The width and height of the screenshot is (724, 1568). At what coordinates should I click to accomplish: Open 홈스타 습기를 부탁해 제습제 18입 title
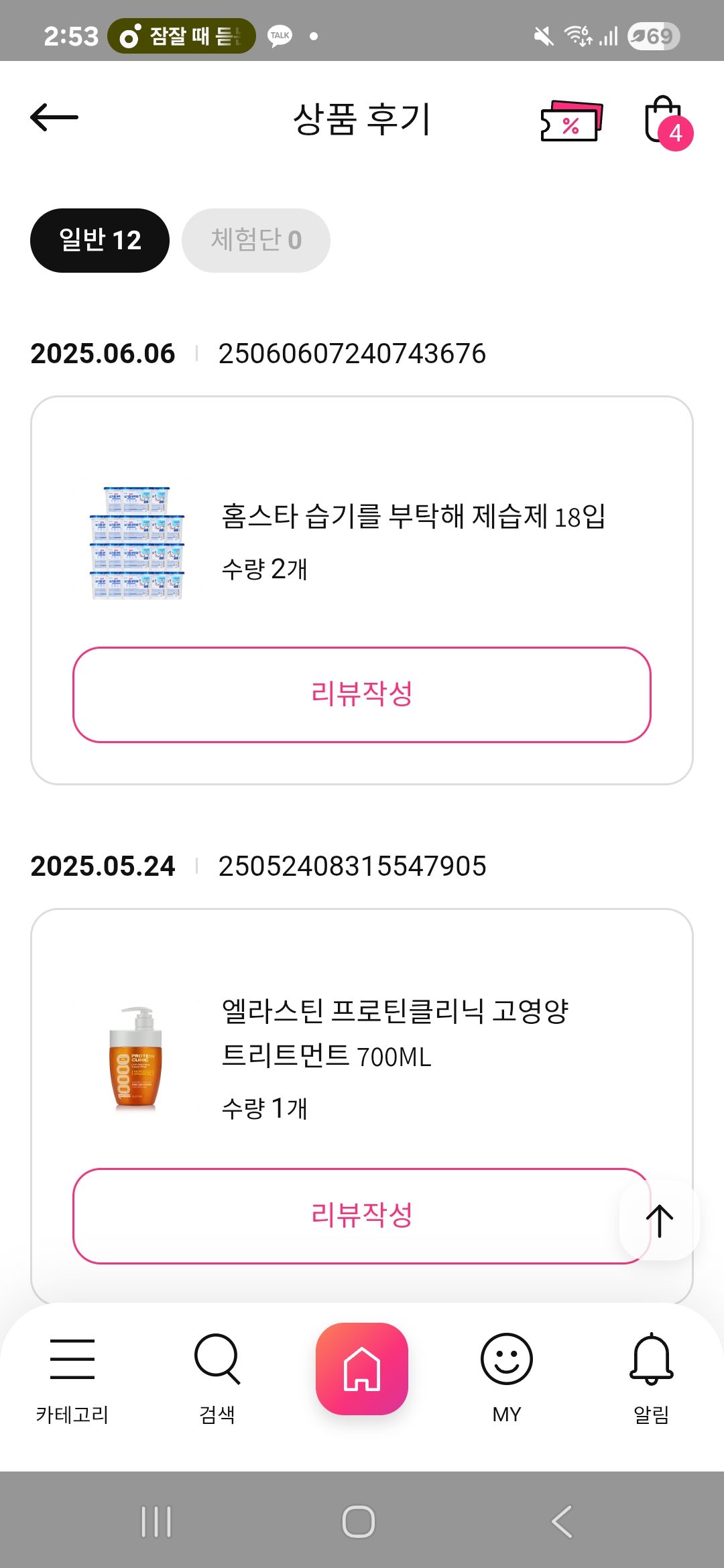click(414, 517)
